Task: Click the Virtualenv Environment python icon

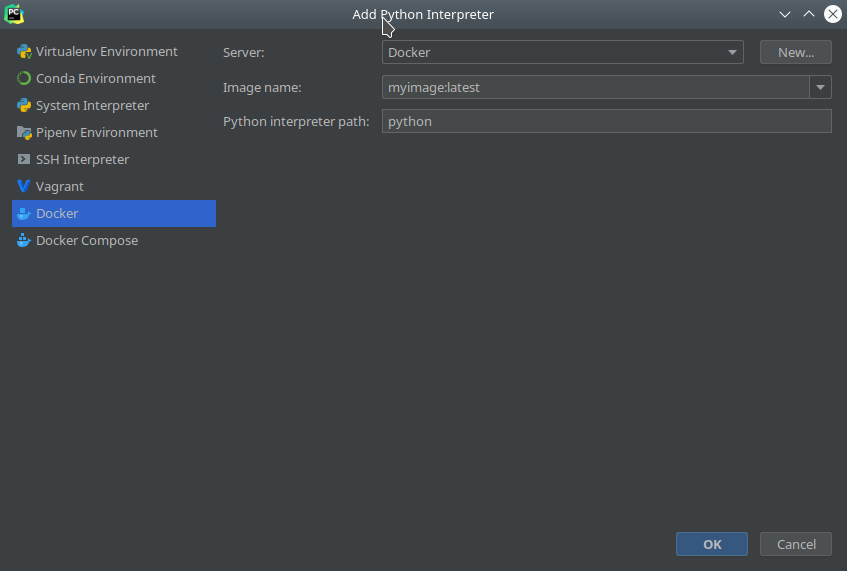Action: pyautogui.click(x=24, y=51)
